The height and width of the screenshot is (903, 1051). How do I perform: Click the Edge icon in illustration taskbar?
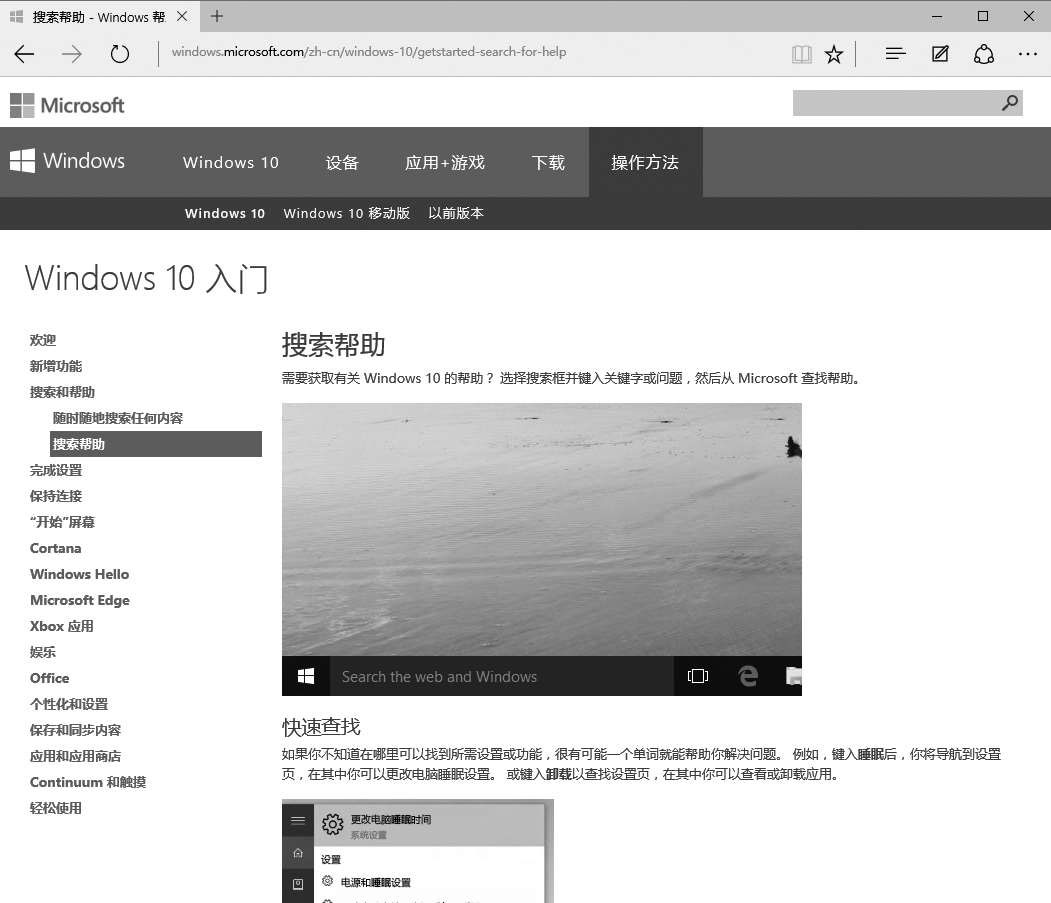click(748, 676)
